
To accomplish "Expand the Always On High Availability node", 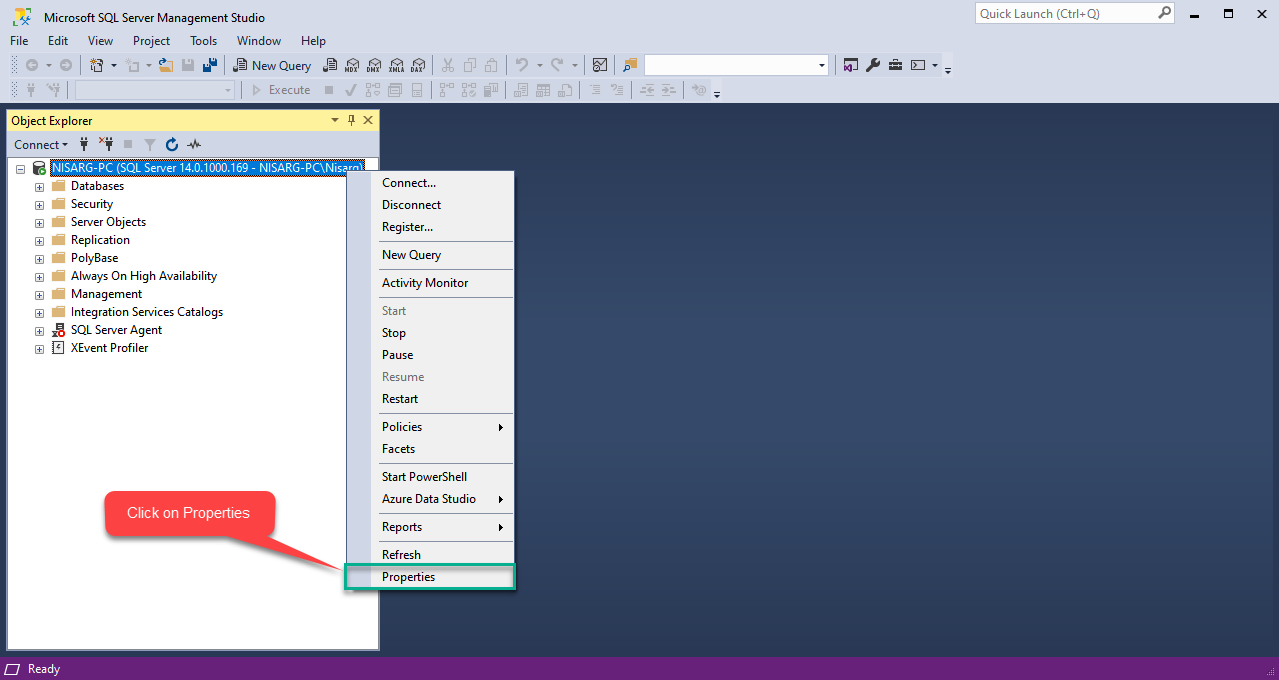I will 40,277.
